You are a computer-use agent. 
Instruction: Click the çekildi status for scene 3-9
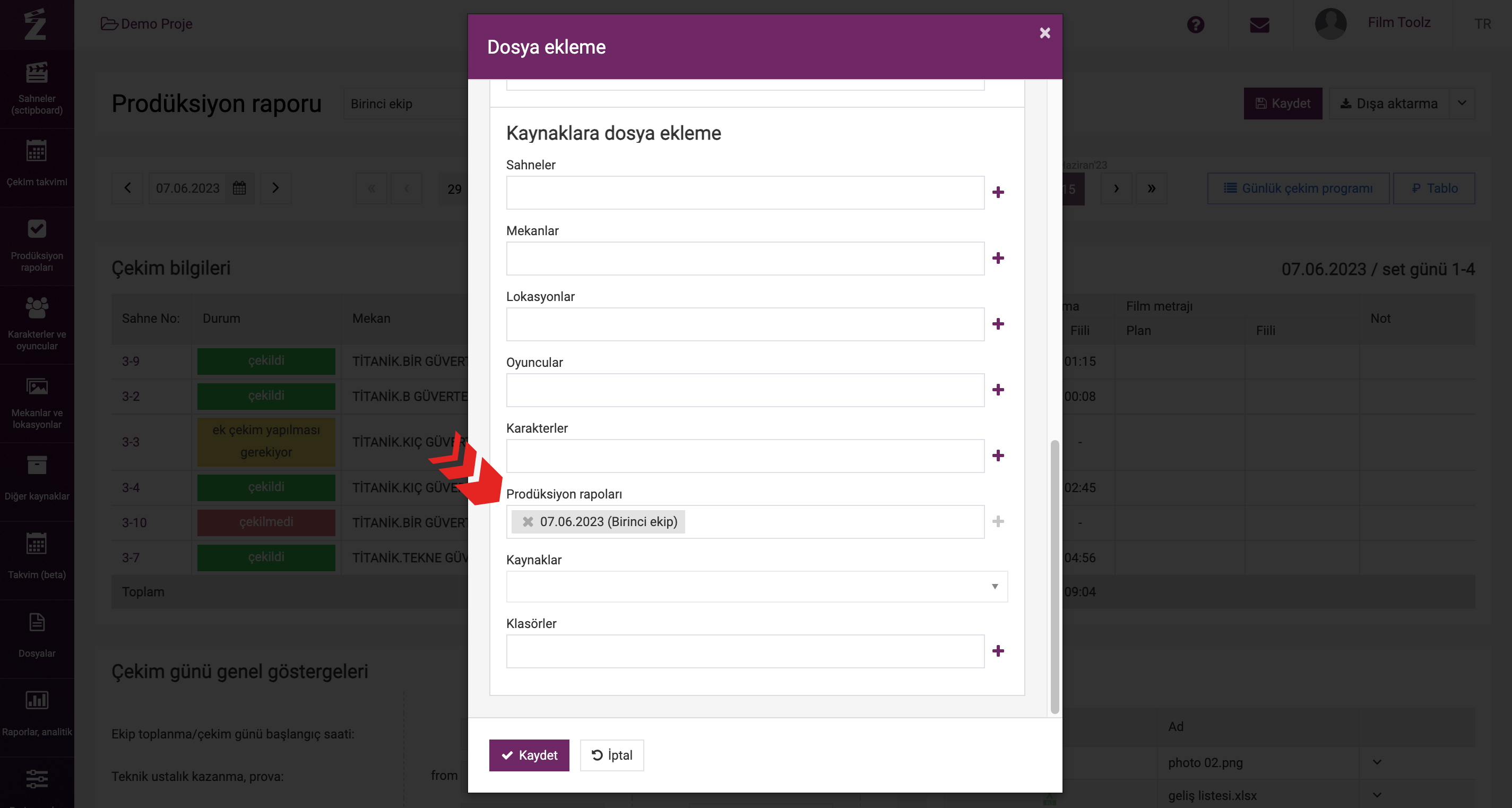266,361
